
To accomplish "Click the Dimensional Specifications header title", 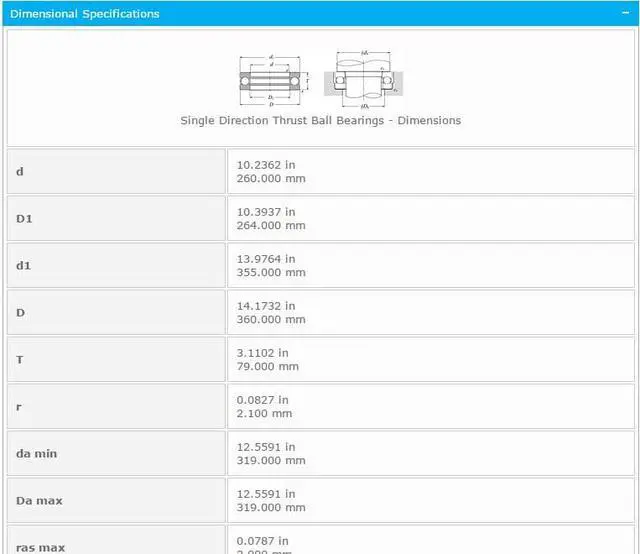I will 85,14.
